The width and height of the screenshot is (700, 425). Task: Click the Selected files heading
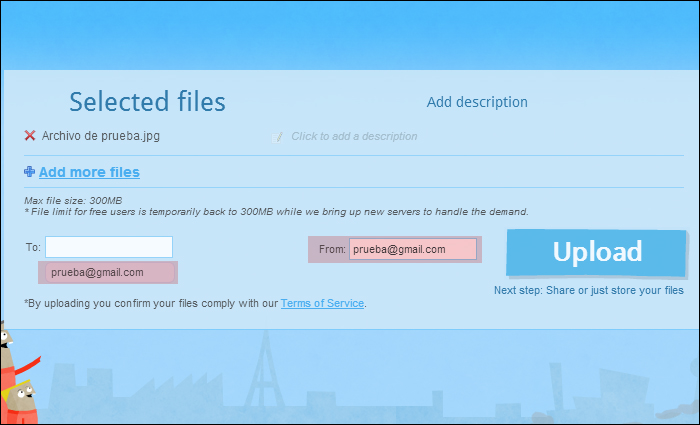click(x=147, y=101)
